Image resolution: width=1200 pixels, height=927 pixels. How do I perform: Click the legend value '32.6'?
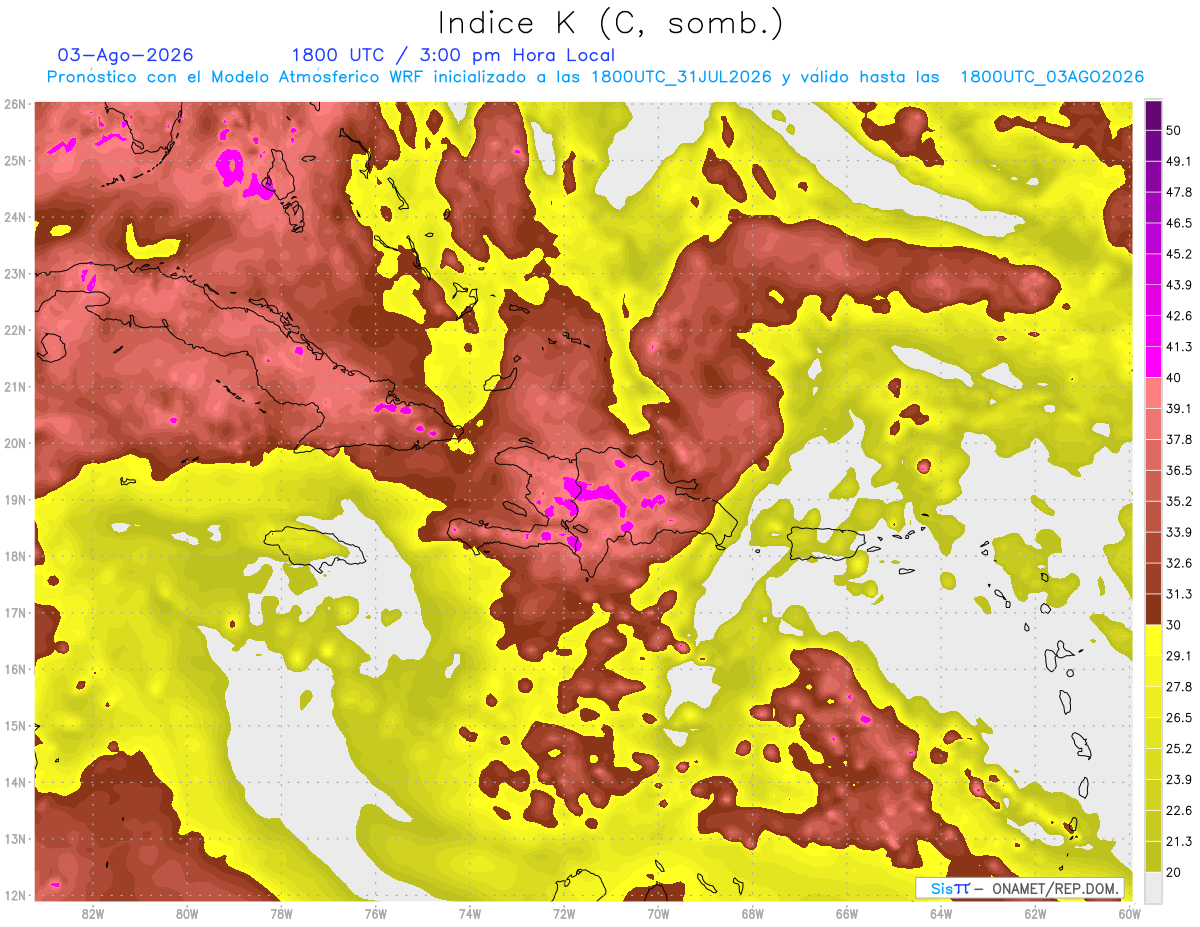click(x=1180, y=563)
